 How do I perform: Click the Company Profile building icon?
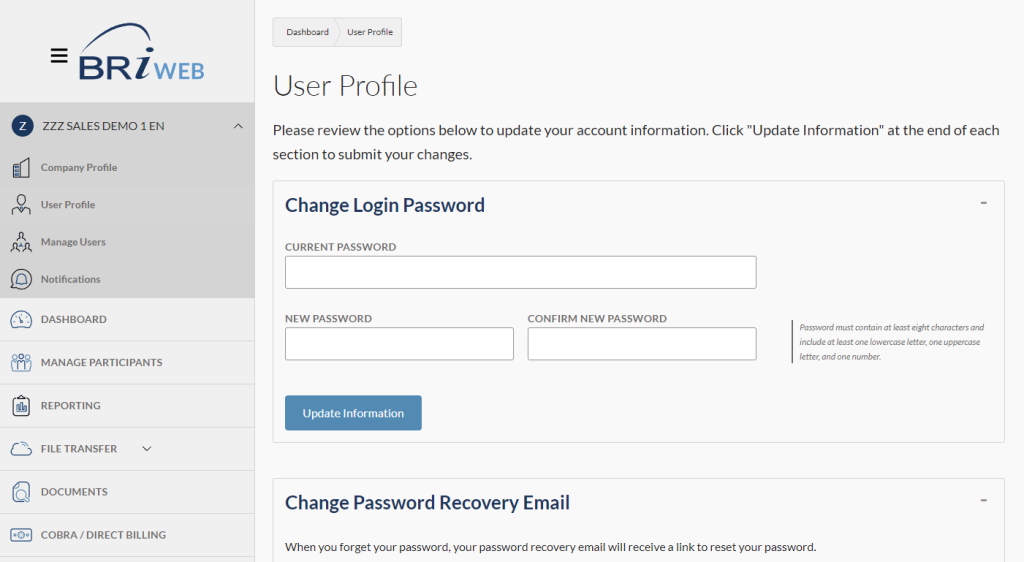(21, 168)
